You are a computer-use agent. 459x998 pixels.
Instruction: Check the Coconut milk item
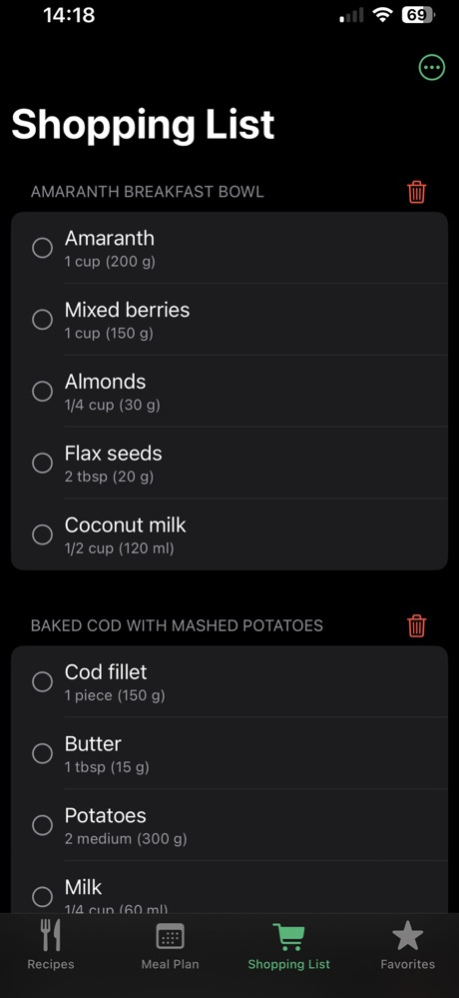[x=42, y=535]
